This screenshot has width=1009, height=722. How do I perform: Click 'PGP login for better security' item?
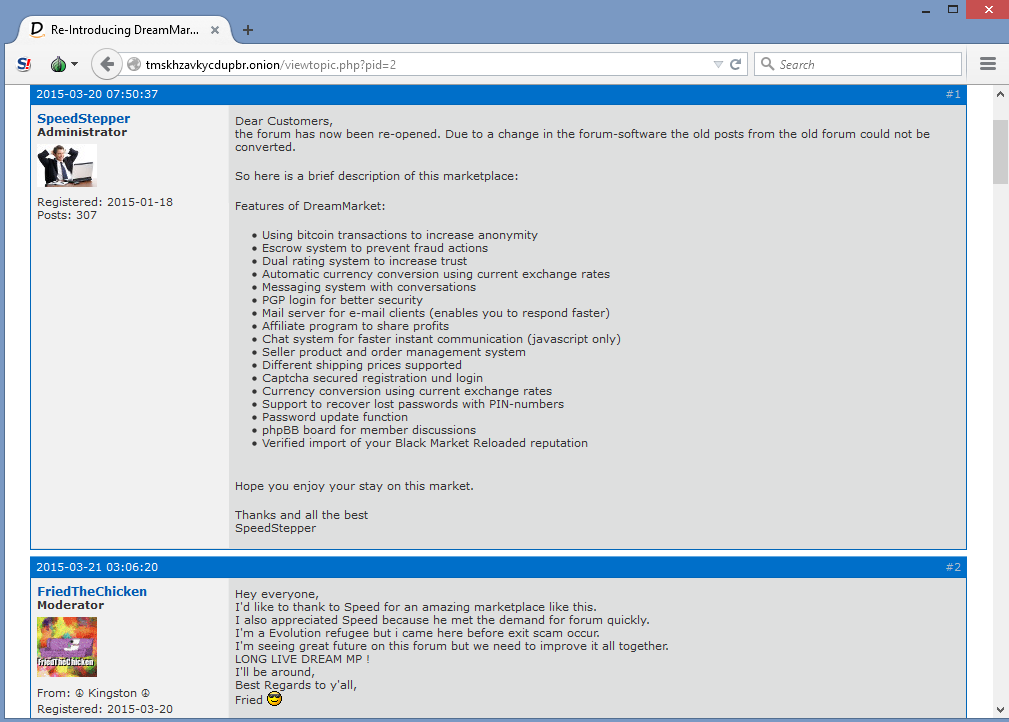pyautogui.click(x=342, y=300)
